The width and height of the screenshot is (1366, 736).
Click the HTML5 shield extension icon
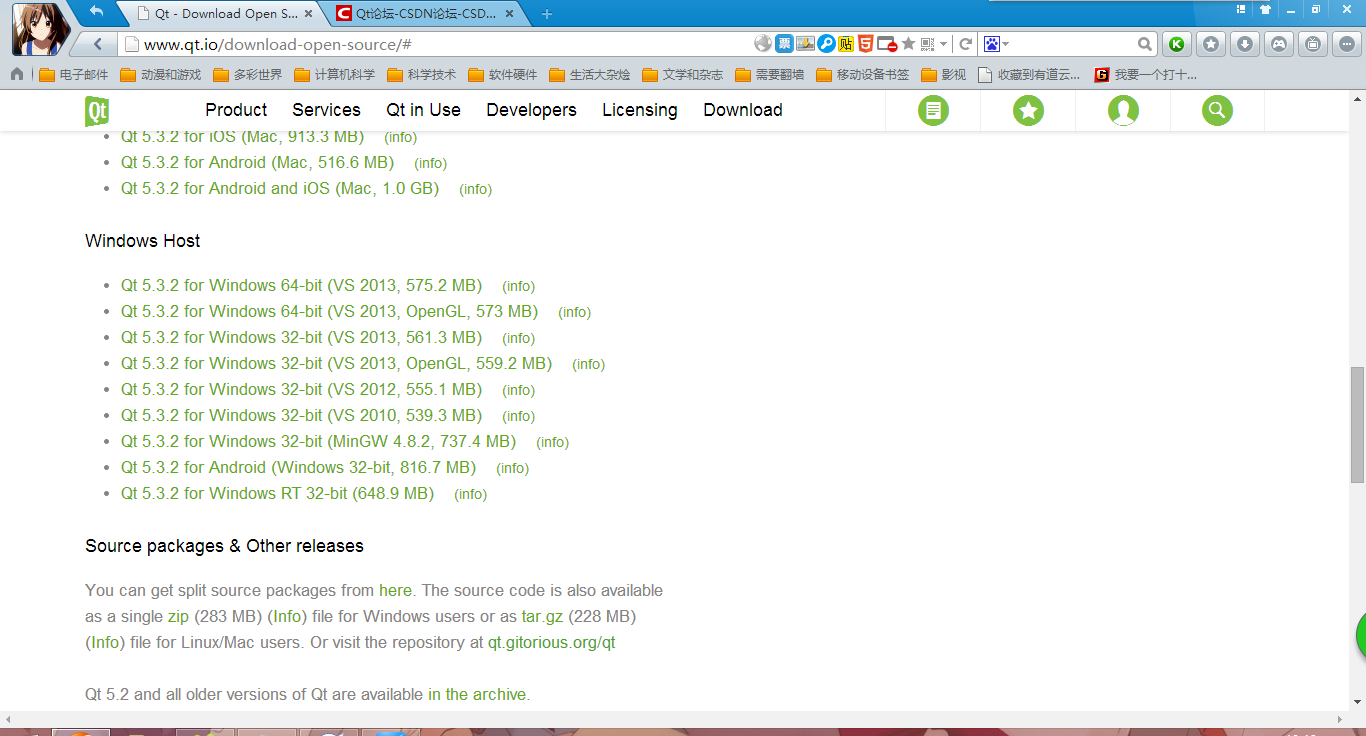point(865,43)
